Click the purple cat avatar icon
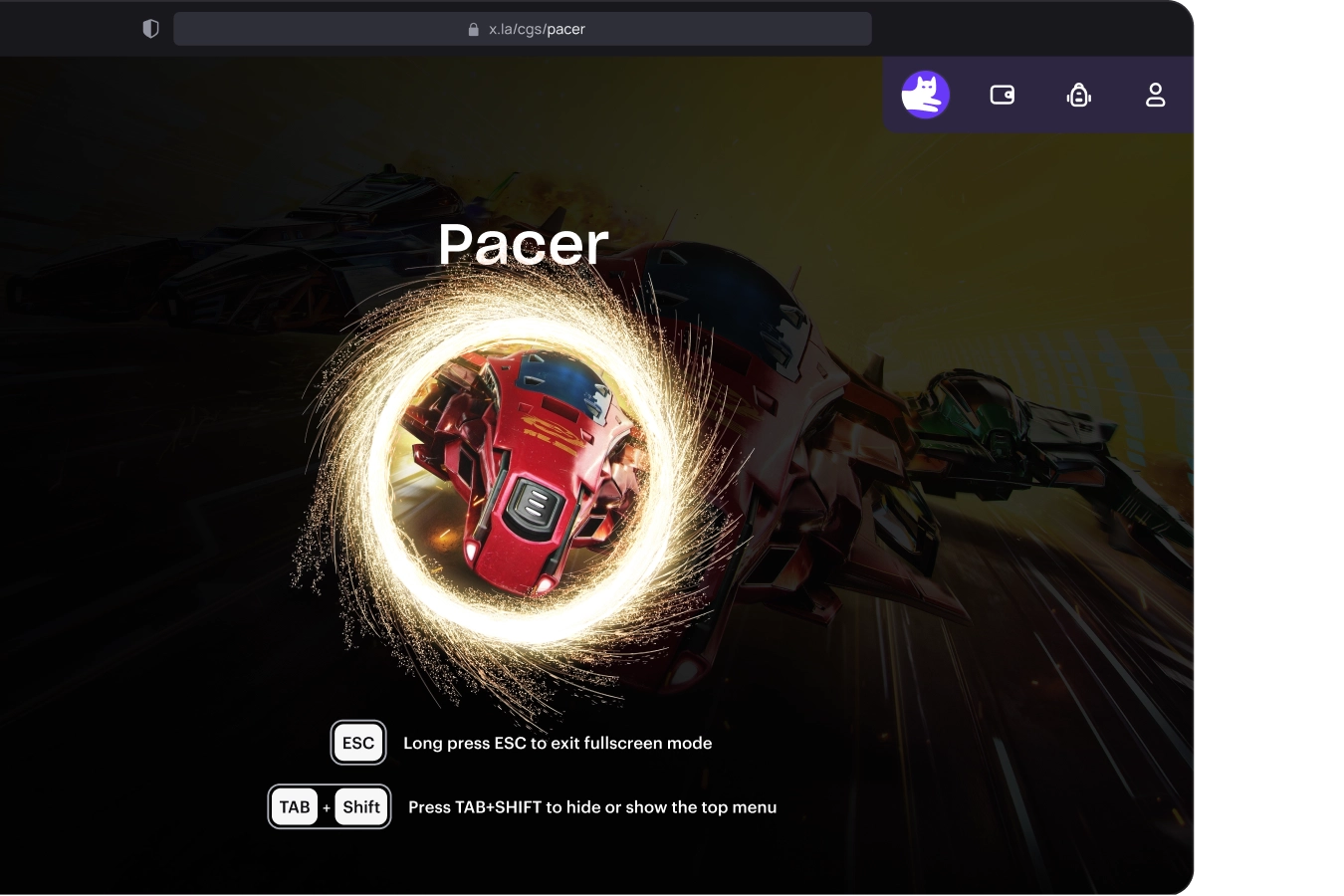This screenshot has width=1344, height=896. tap(926, 95)
